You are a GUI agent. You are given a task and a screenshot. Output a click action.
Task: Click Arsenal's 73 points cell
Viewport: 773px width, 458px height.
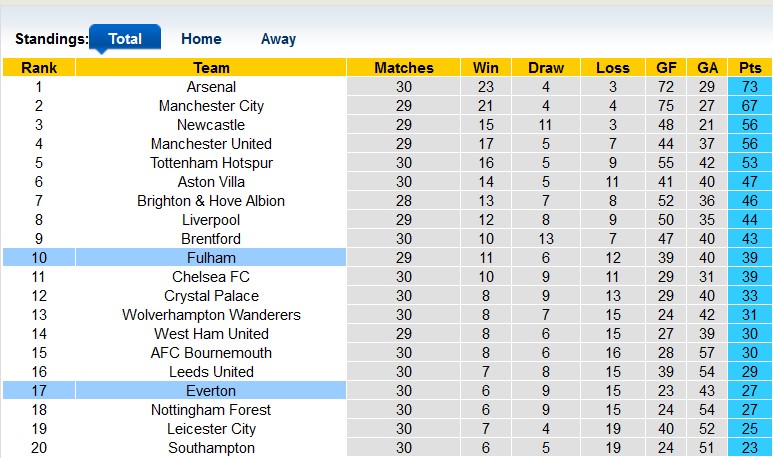click(x=750, y=87)
